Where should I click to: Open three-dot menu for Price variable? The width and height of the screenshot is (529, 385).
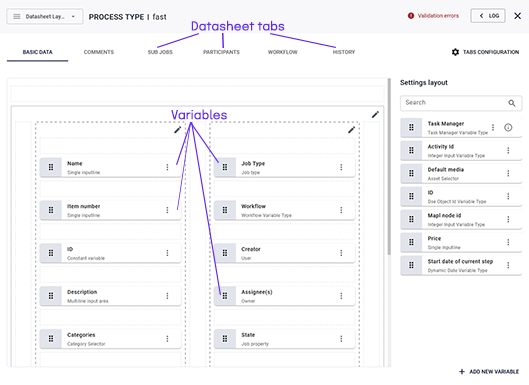[x=508, y=242]
